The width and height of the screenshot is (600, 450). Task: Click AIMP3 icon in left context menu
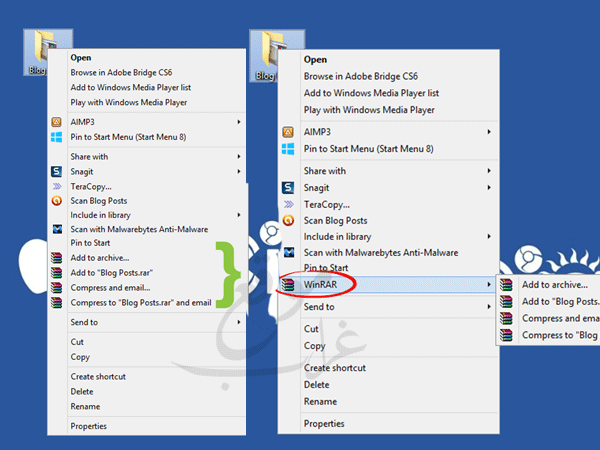[57, 122]
